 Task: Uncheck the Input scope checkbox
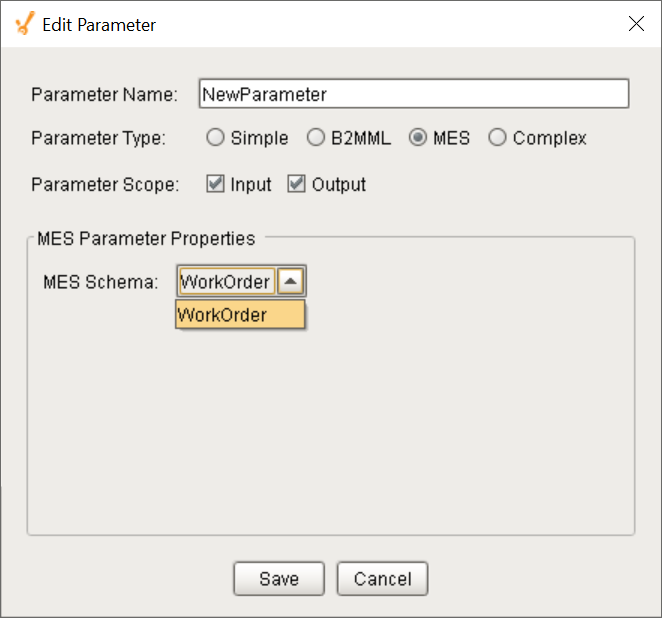pos(215,184)
